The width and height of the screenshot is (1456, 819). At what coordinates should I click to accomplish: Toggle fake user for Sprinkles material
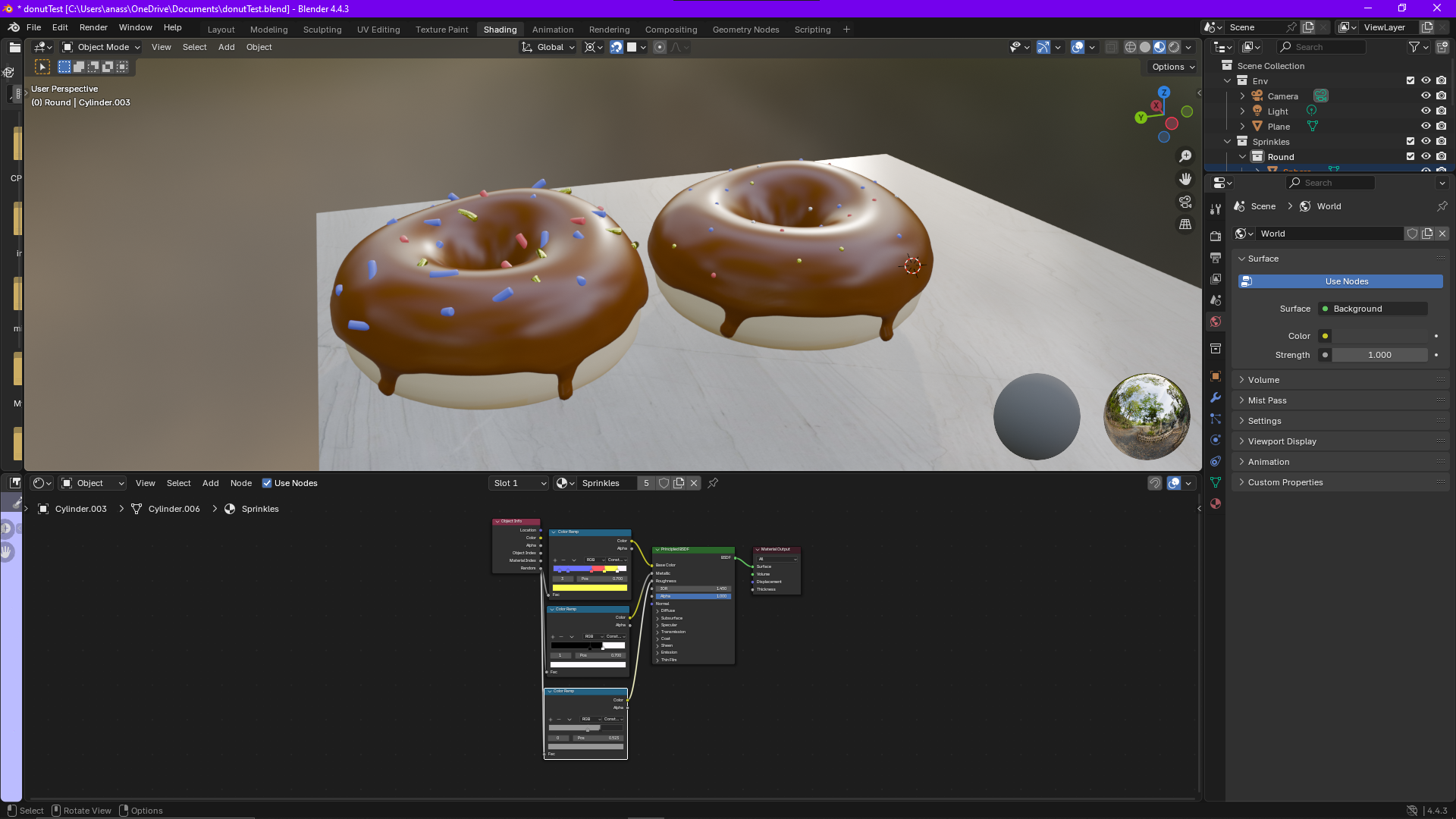coord(664,483)
